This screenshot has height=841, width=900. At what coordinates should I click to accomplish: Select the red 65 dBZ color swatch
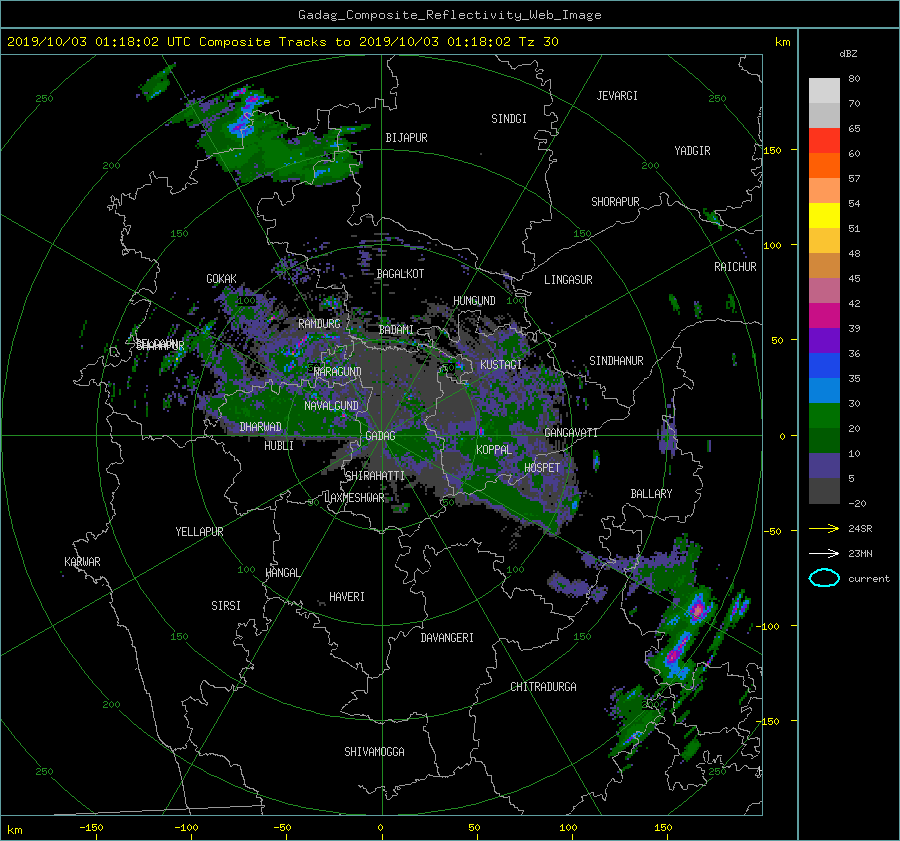(824, 140)
